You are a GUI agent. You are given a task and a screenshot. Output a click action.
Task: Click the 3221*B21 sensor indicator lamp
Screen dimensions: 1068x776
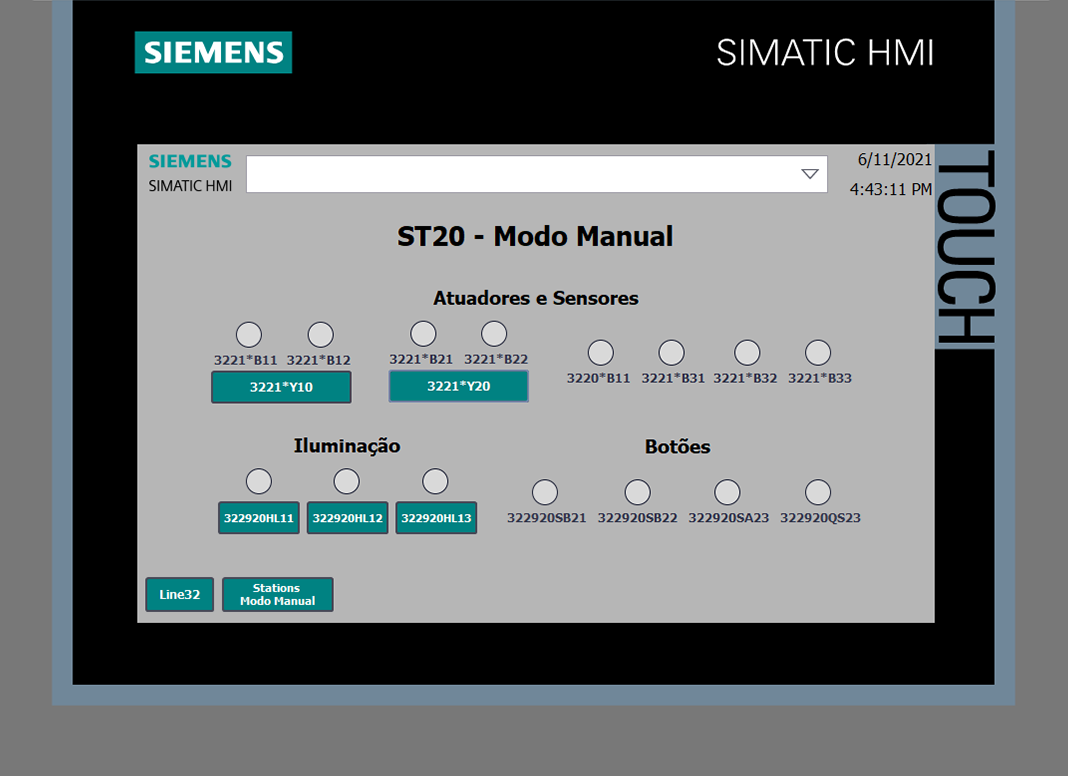click(x=423, y=334)
